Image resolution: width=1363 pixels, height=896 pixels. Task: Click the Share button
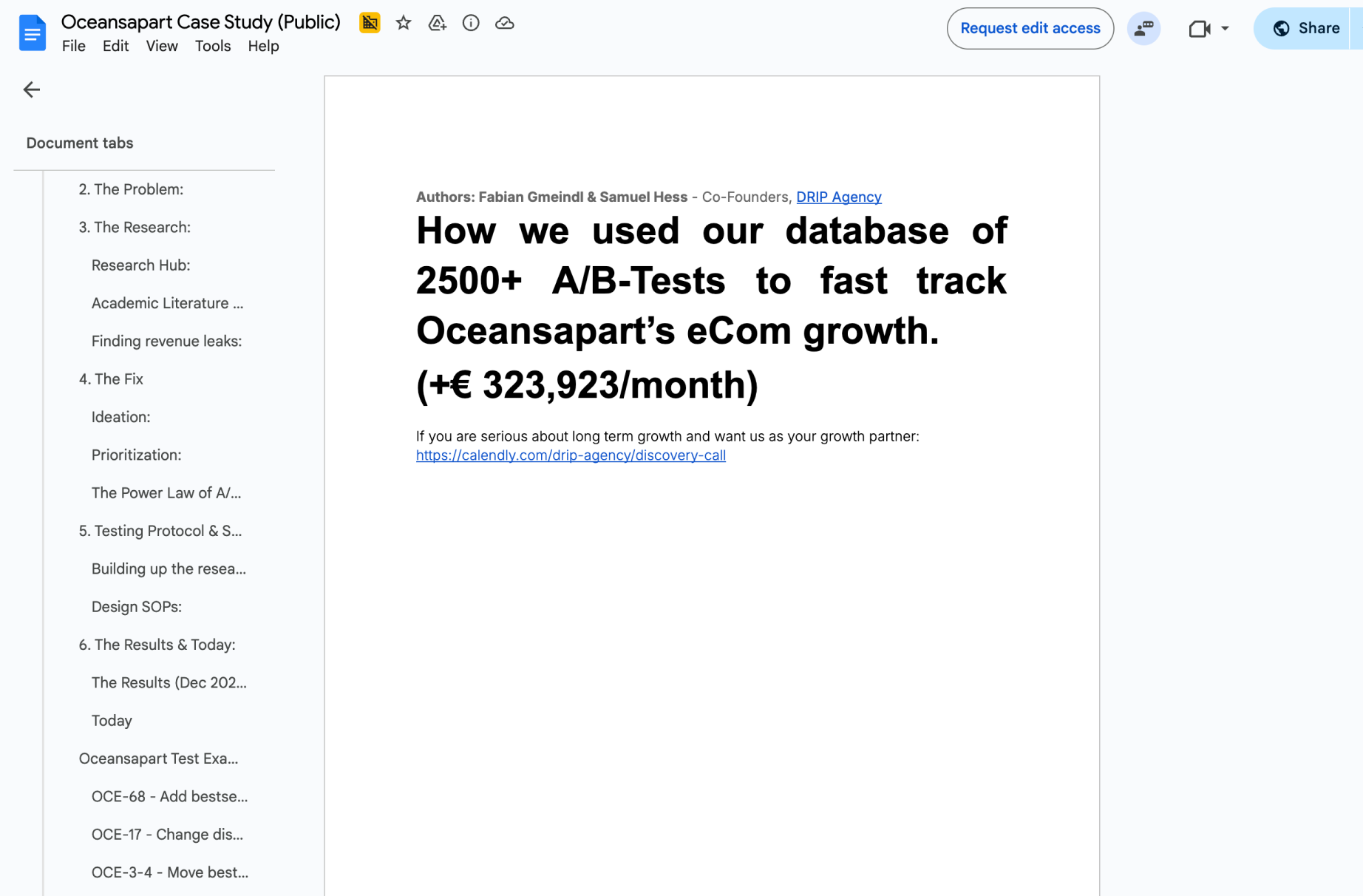(1306, 28)
